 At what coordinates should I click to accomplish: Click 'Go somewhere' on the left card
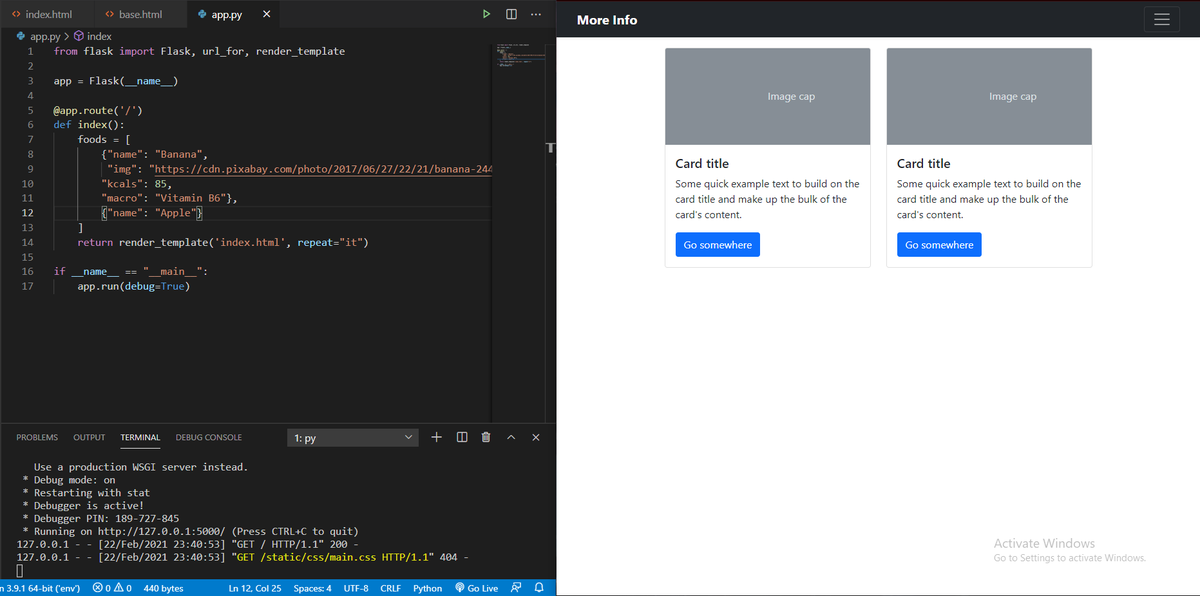click(x=718, y=245)
